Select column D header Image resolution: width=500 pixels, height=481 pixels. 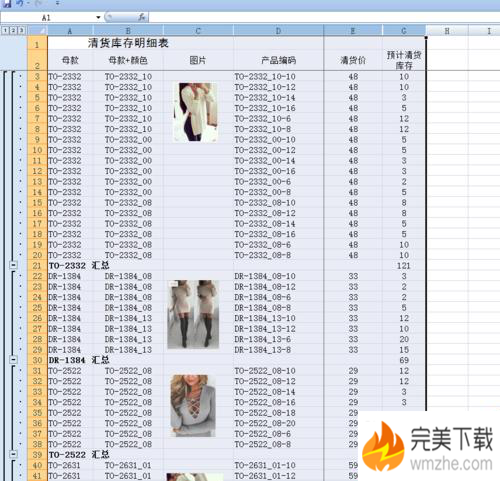(278, 31)
